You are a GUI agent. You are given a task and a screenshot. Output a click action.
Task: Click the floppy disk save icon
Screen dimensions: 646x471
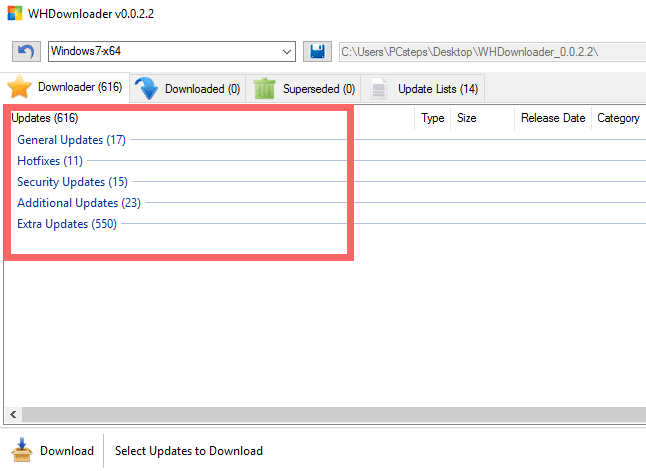point(318,51)
